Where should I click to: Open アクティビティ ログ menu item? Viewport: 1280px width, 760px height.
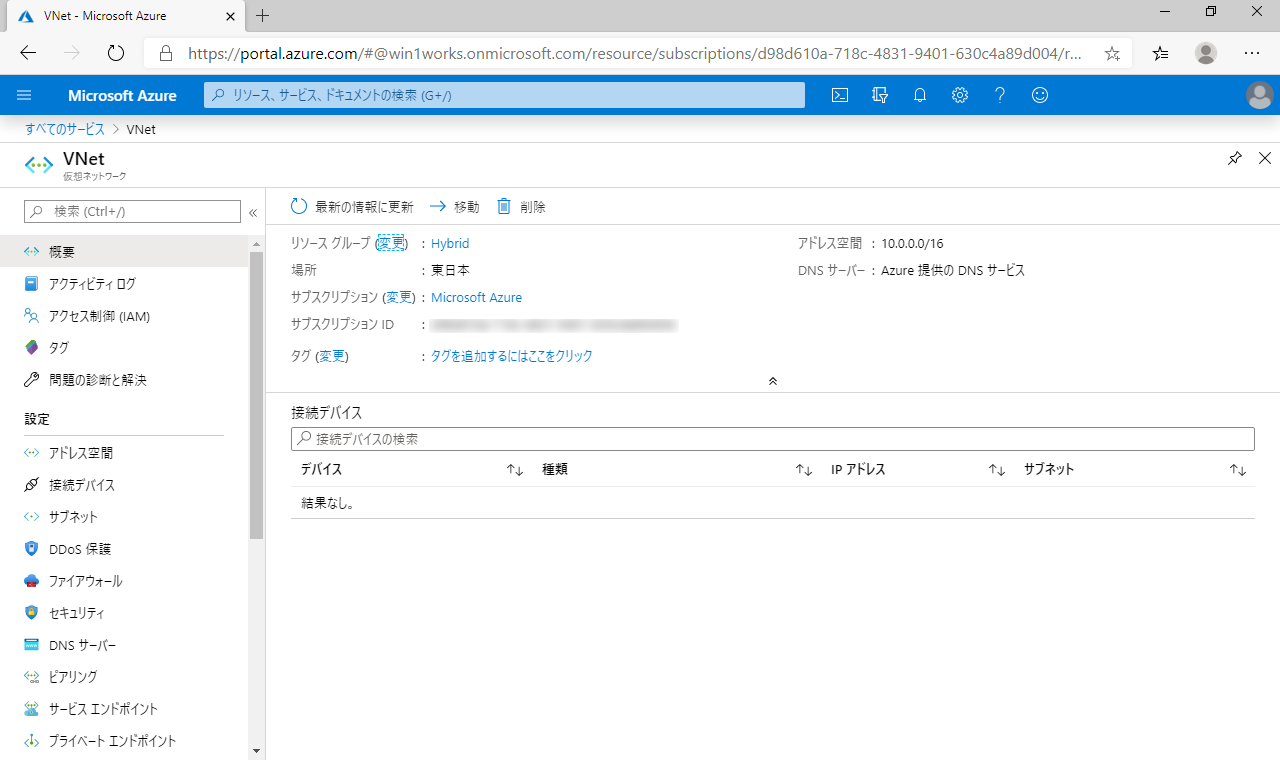(124, 284)
